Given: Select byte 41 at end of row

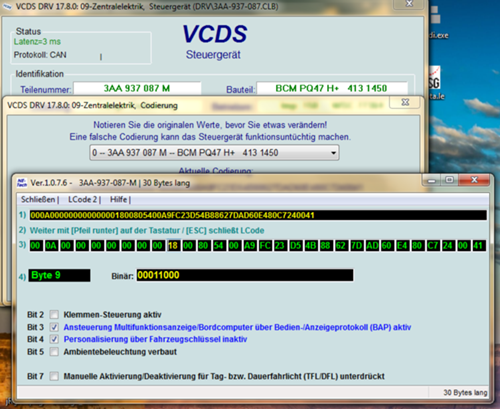Looking at the screenshot, I should (478, 246).
